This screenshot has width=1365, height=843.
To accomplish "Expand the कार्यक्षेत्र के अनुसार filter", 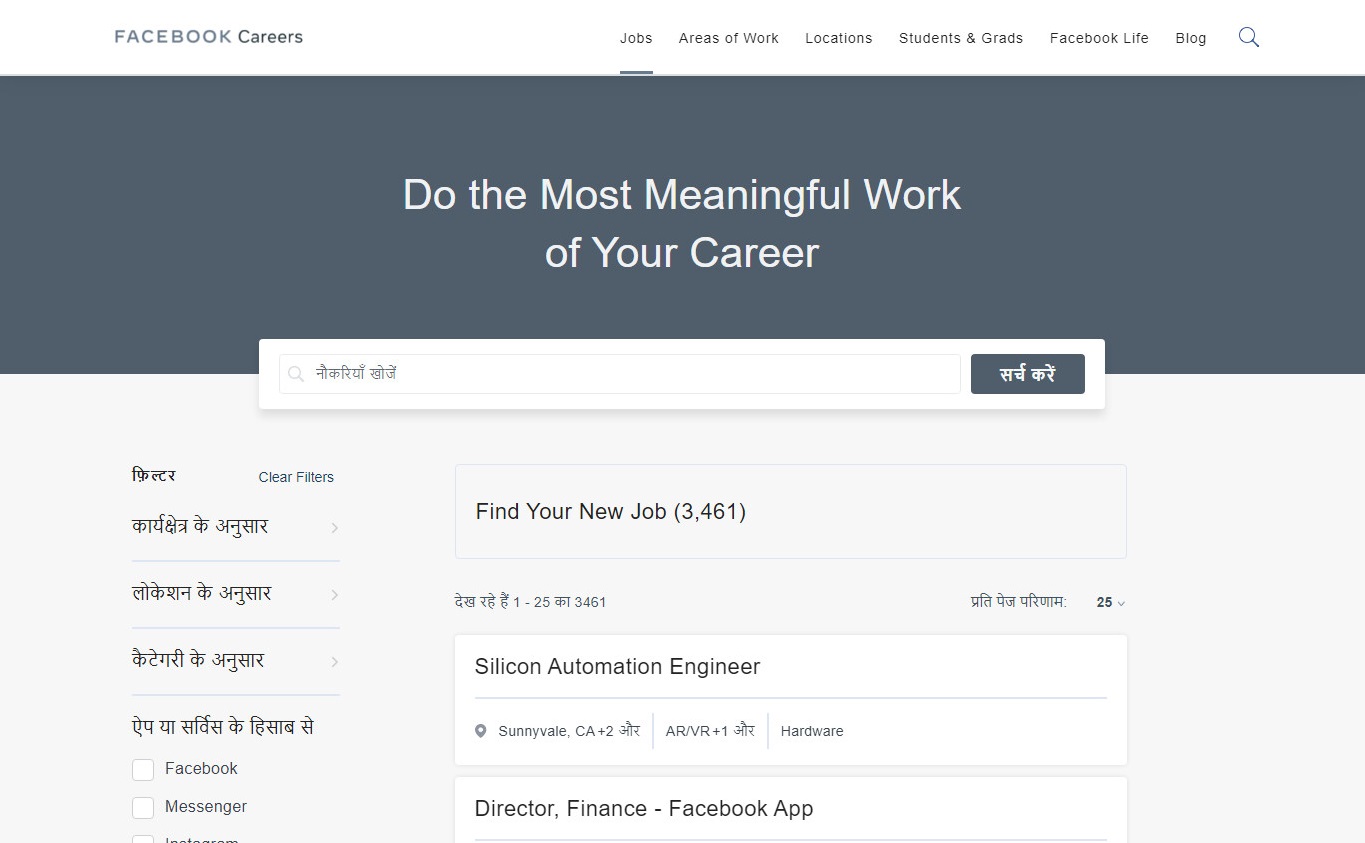I will 235,527.
